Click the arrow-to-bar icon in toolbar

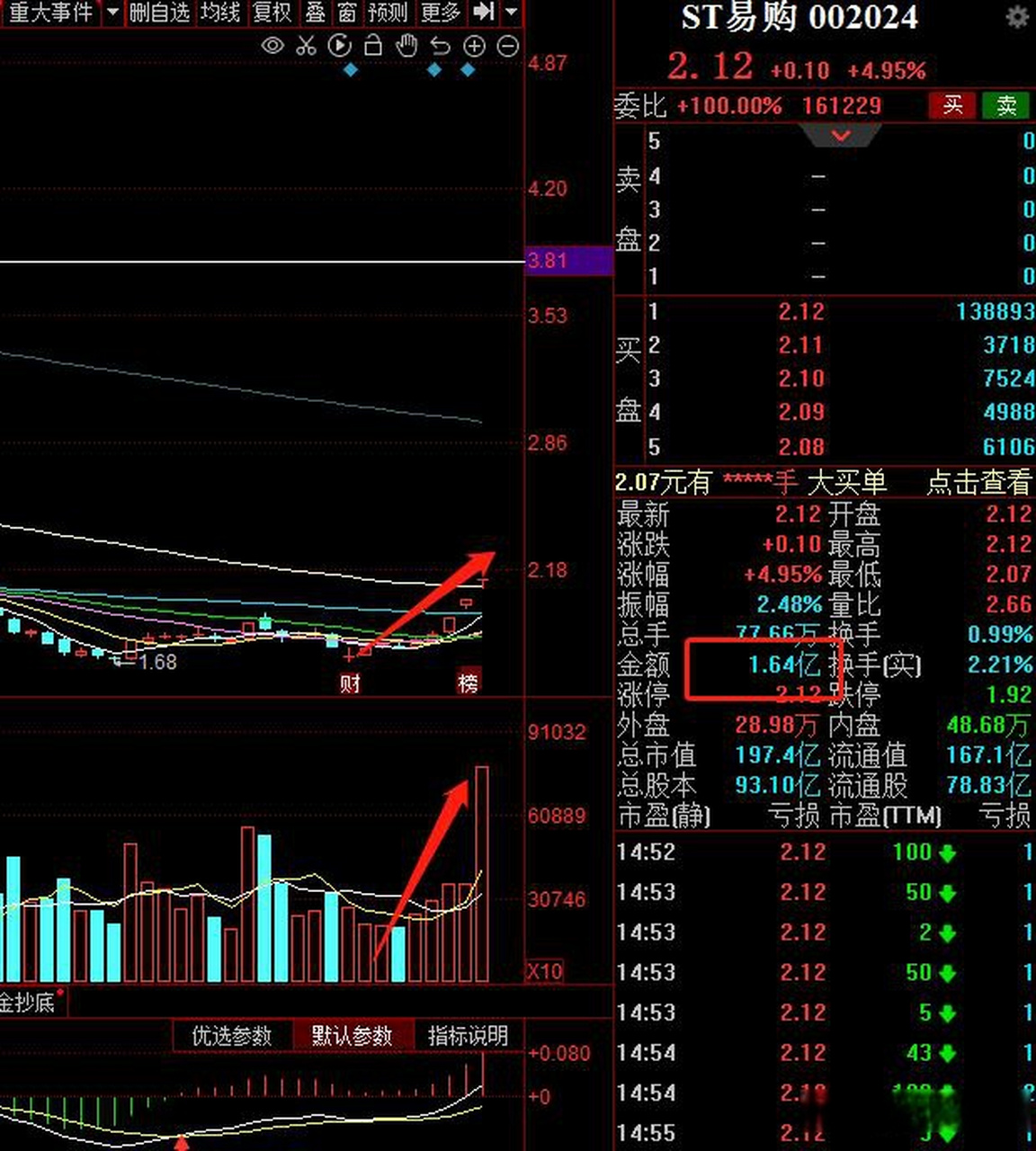point(484,13)
